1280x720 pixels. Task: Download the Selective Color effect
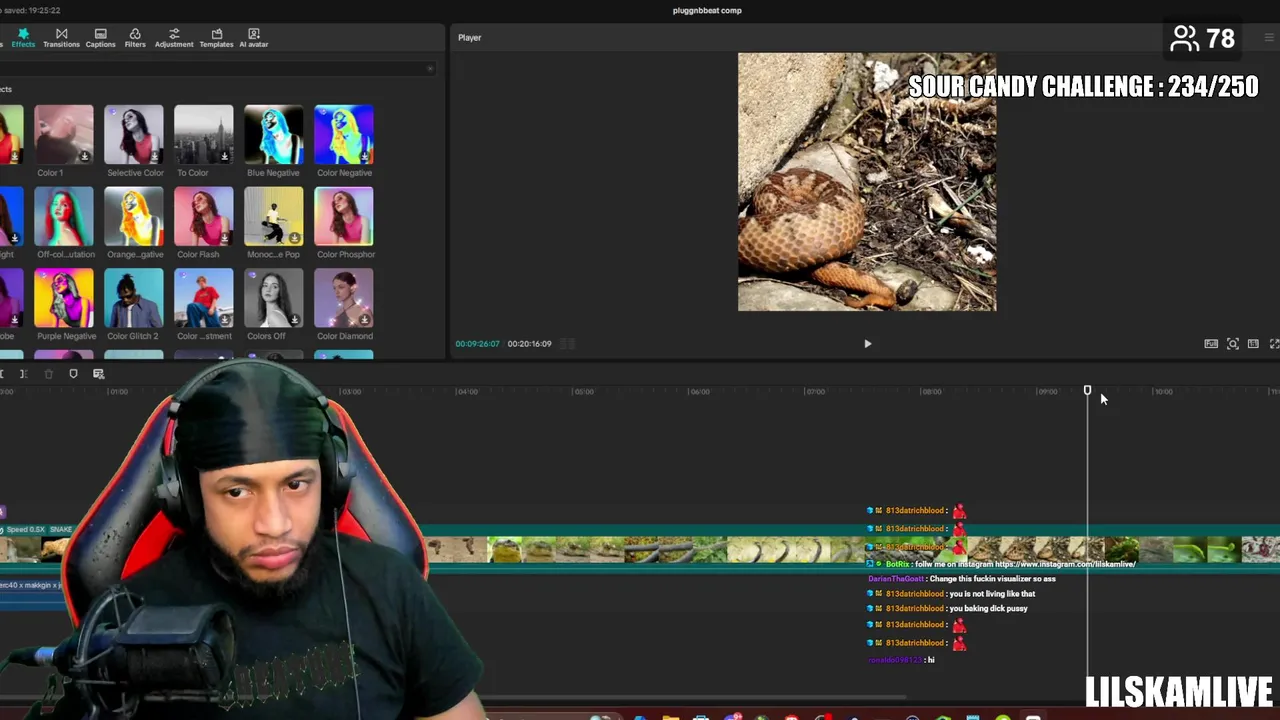(x=154, y=156)
